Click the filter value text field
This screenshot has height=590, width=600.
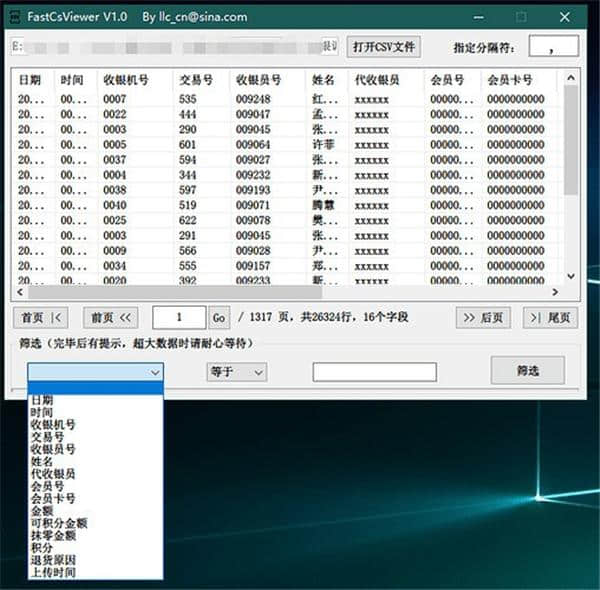(374, 372)
